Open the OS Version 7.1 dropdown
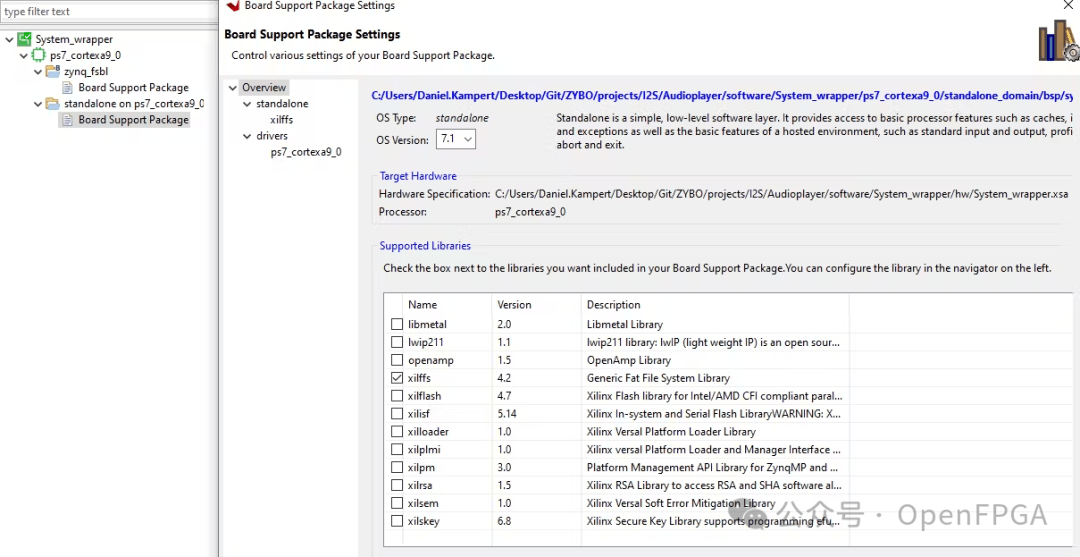1080x557 pixels. click(456, 139)
